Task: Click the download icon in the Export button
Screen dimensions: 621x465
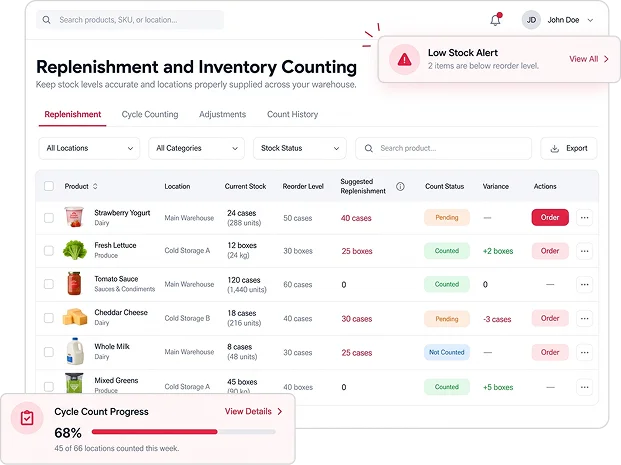Action: pyautogui.click(x=555, y=149)
